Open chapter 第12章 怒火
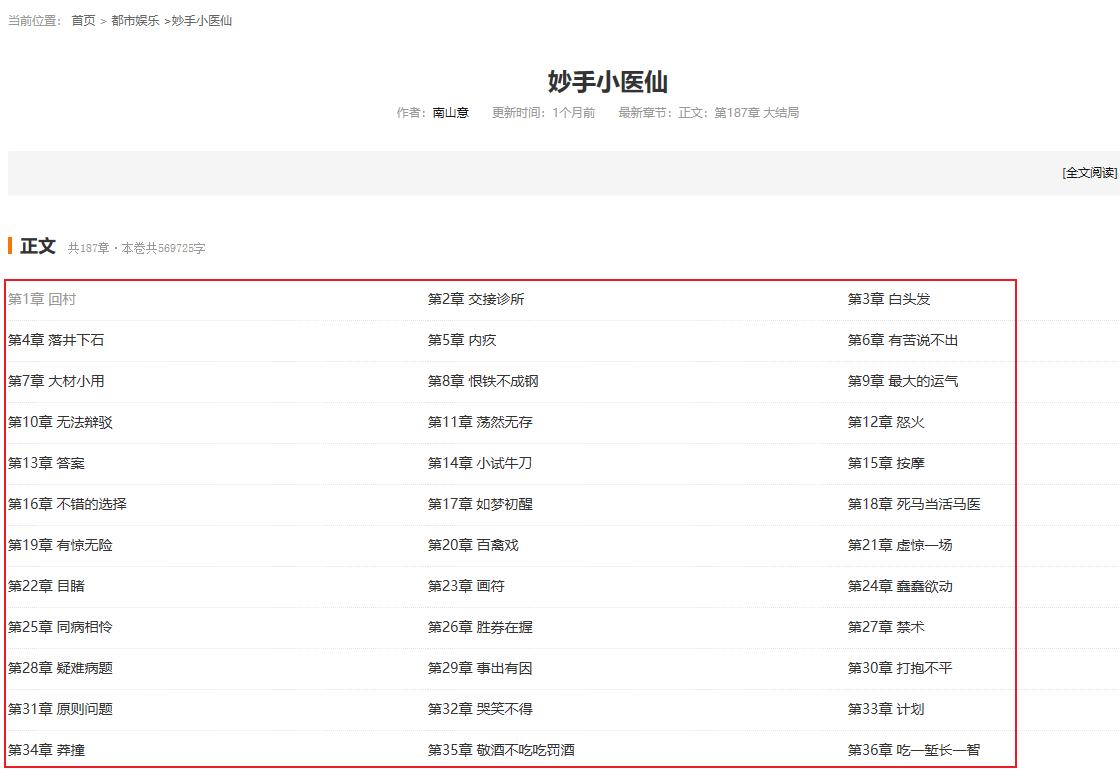1120x770 pixels. point(886,422)
